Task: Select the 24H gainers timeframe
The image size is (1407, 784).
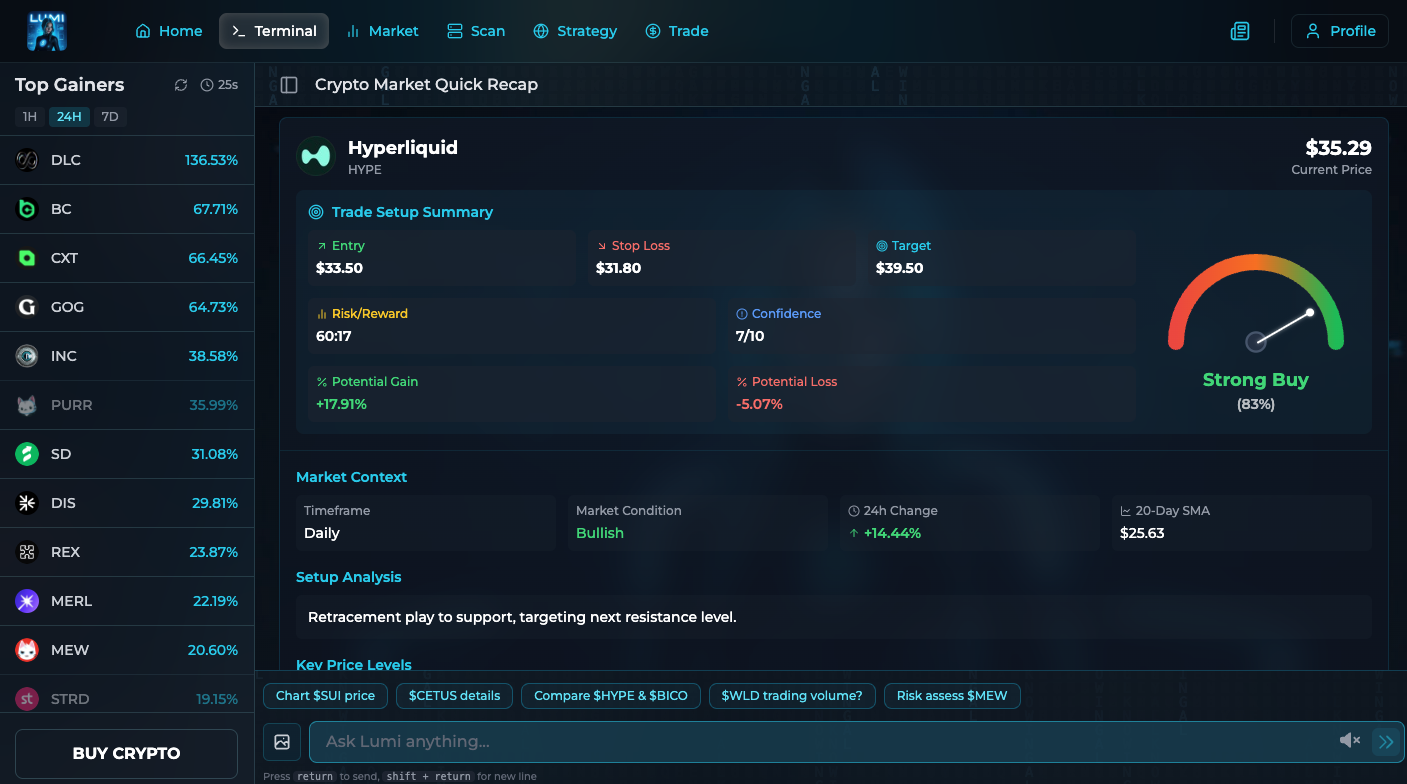Action: click(69, 117)
